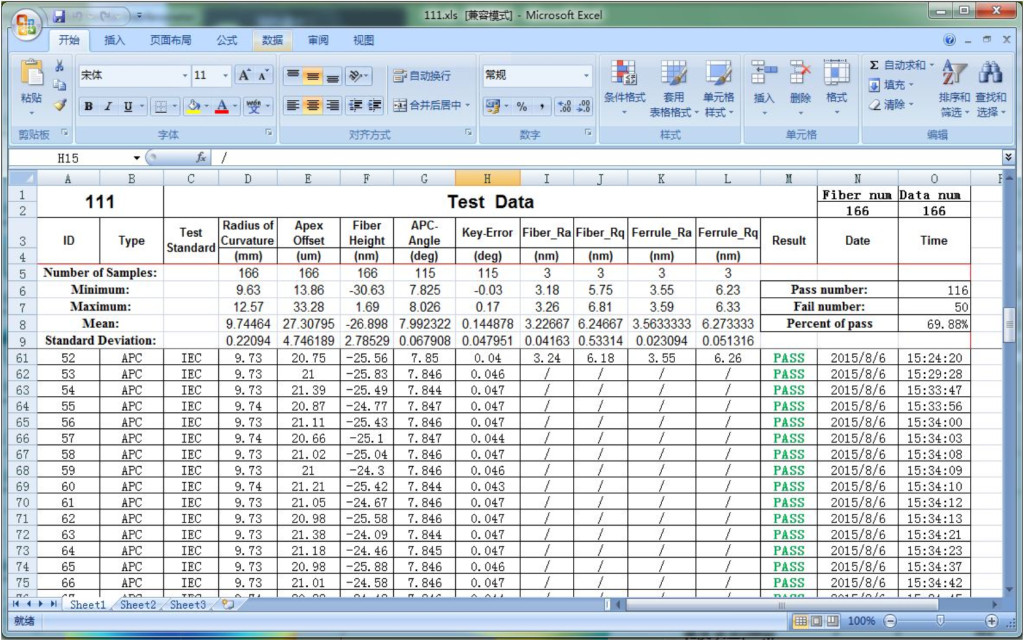Viewport: 1024px width, 641px height.
Task: Toggle bold formatting
Action: 89,106
